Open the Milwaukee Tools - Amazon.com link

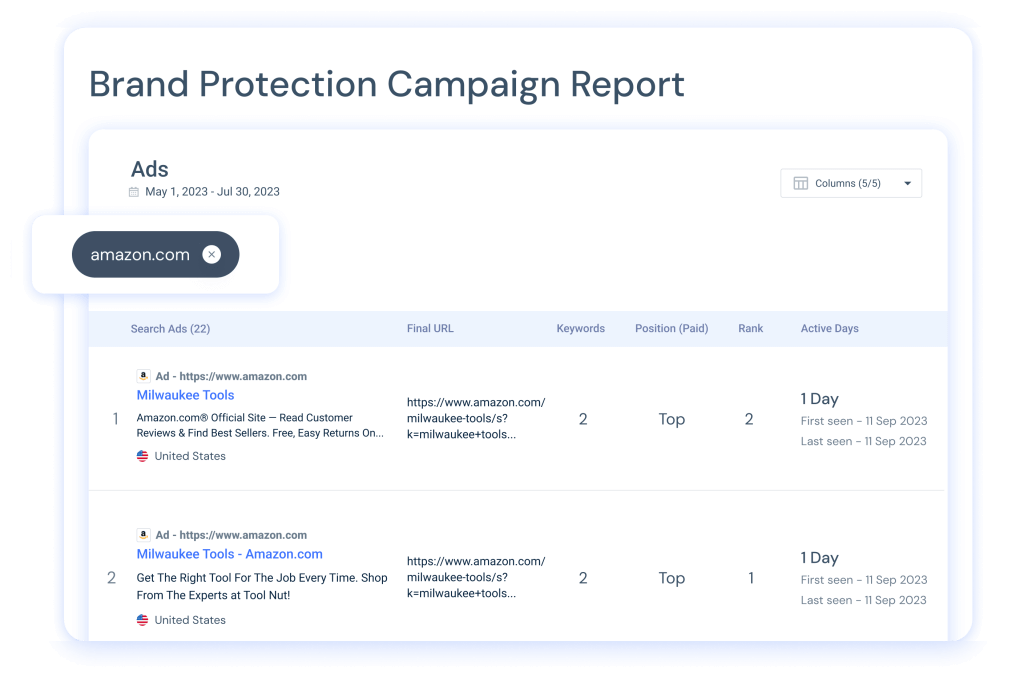(x=229, y=554)
